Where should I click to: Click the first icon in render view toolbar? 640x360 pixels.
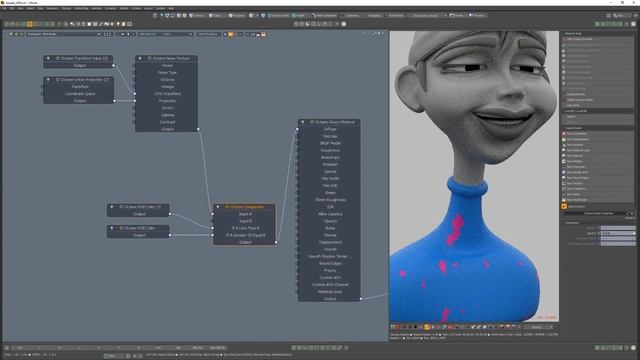(393, 327)
